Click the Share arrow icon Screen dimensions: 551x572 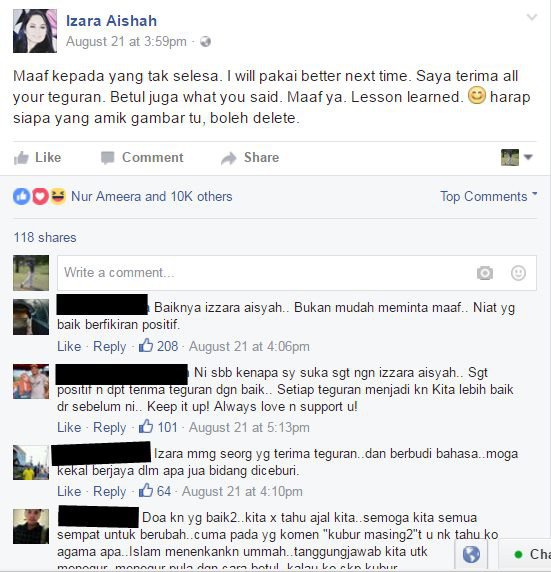[x=229, y=158]
